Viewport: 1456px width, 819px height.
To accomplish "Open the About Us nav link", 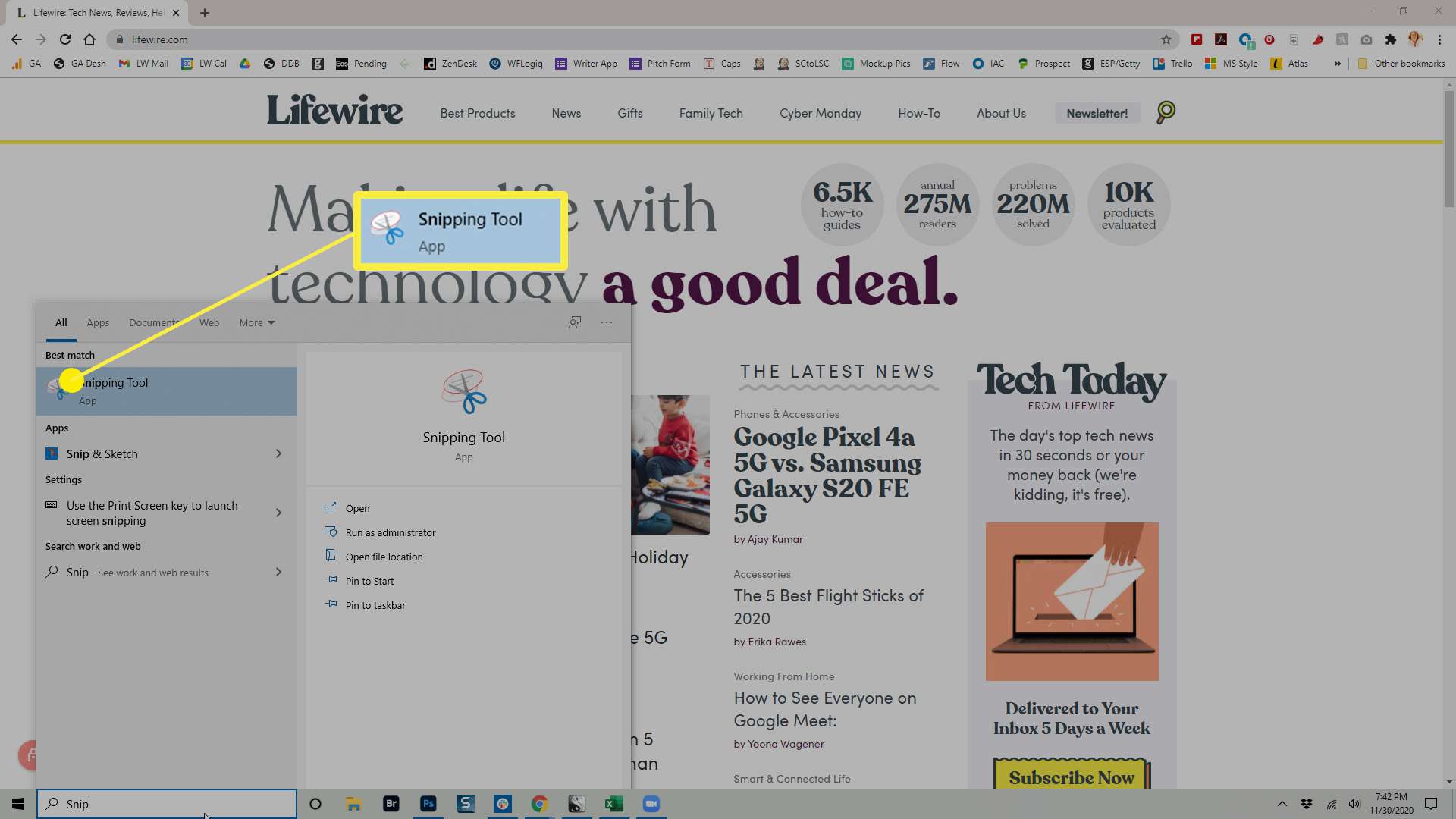I will tap(1001, 113).
